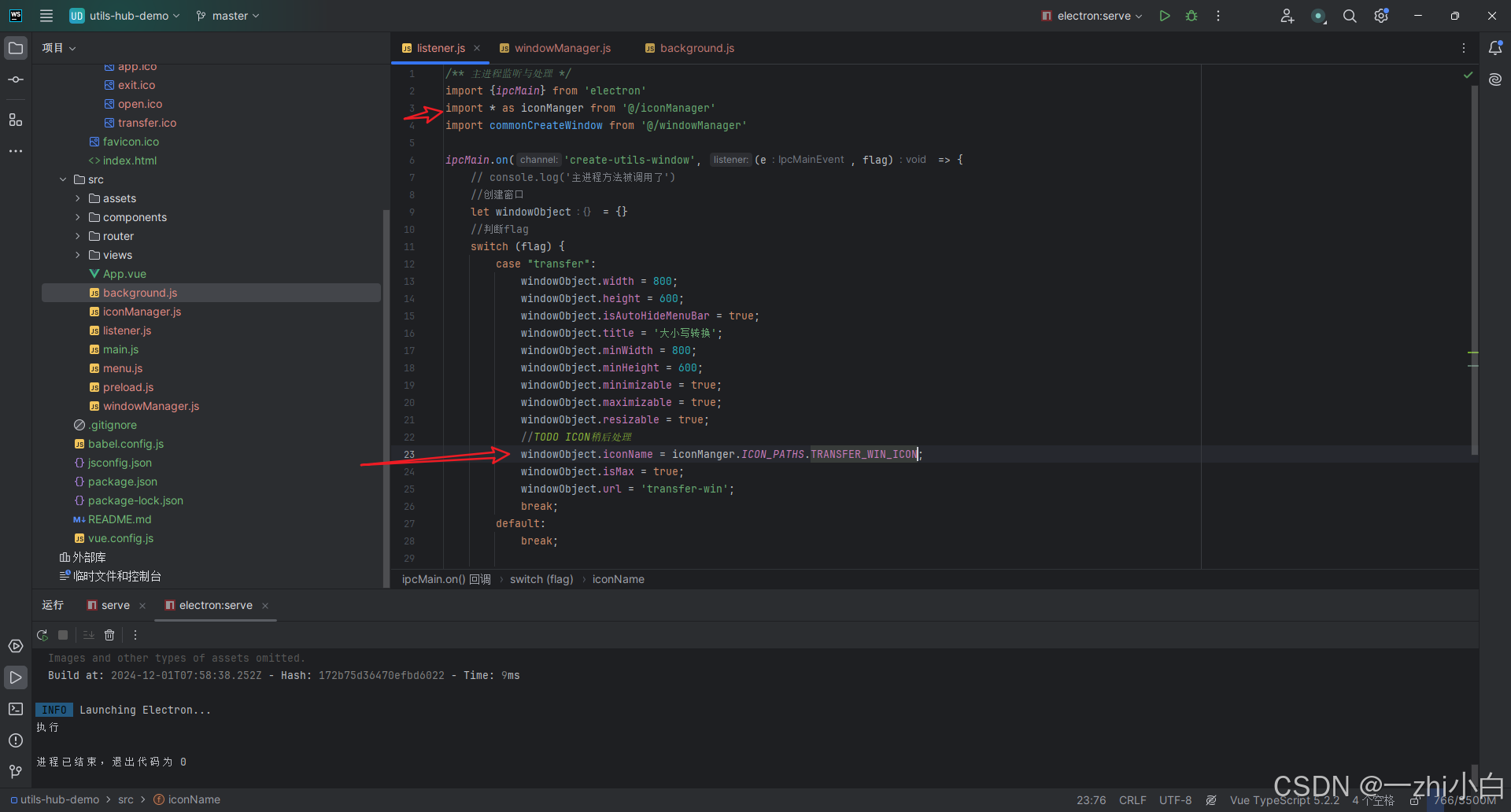Image resolution: width=1511 pixels, height=812 pixels.
Task: Switch to the background.js editor tab
Action: click(690, 48)
